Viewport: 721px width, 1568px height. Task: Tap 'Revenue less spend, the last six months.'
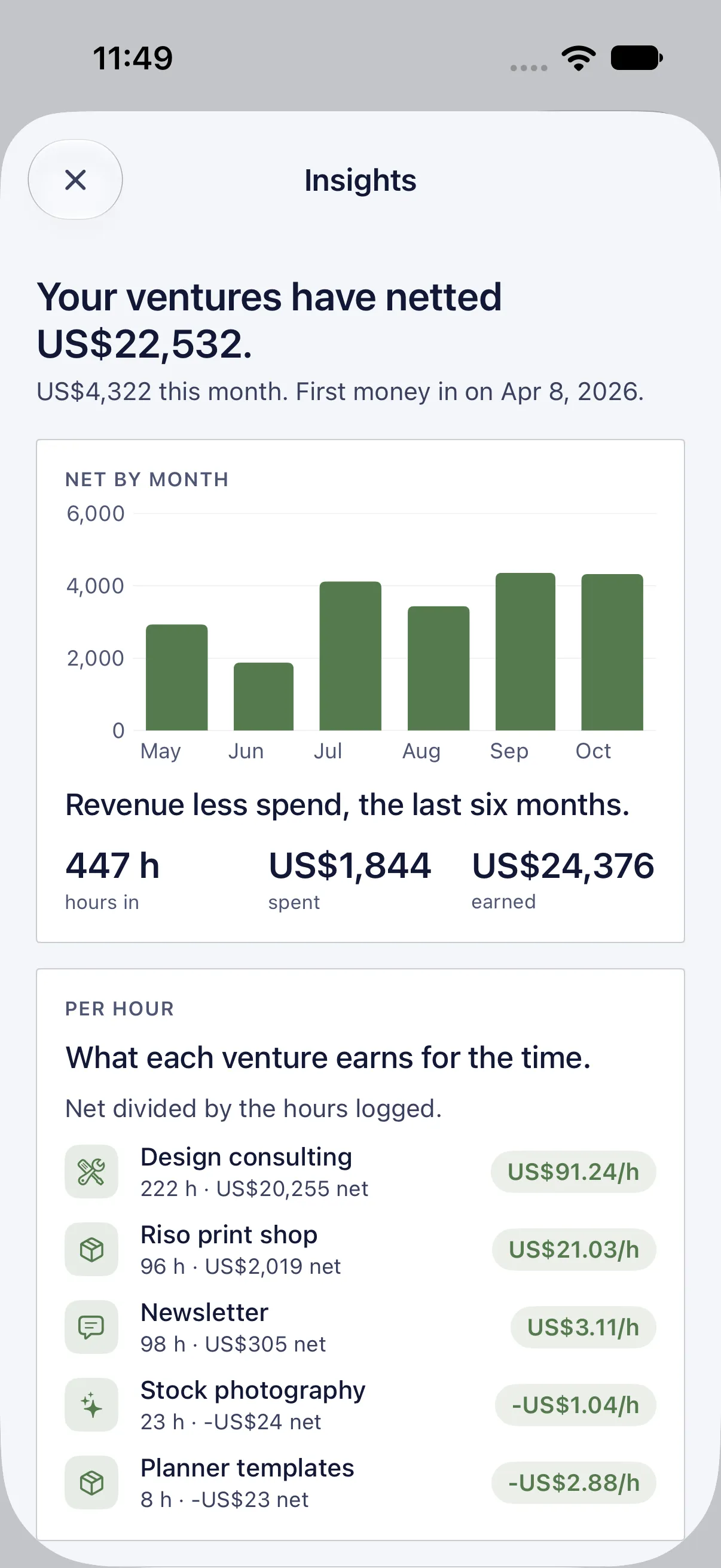pyautogui.click(x=347, y=805)
